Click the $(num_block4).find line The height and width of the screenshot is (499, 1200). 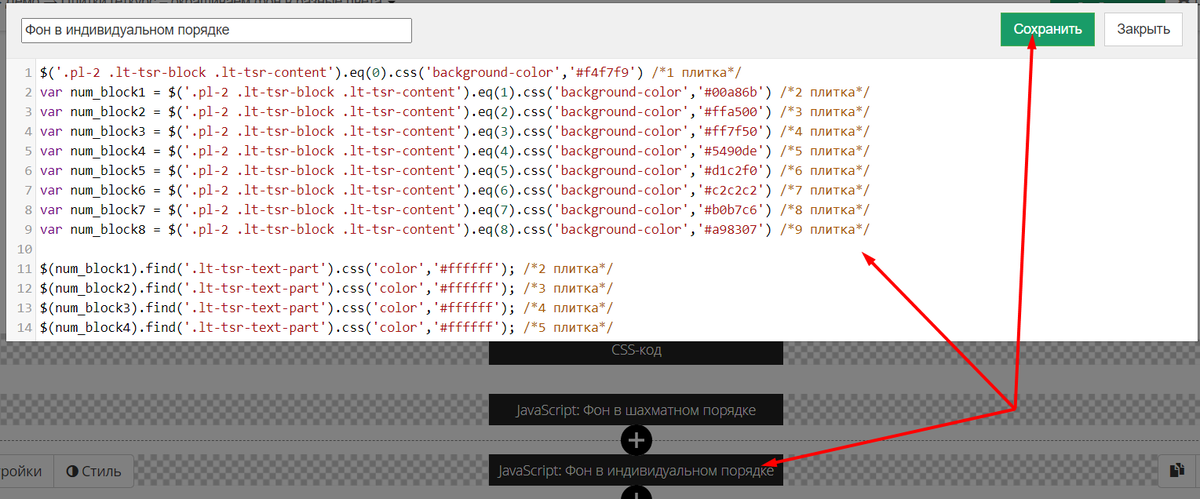tap(327, 328)
